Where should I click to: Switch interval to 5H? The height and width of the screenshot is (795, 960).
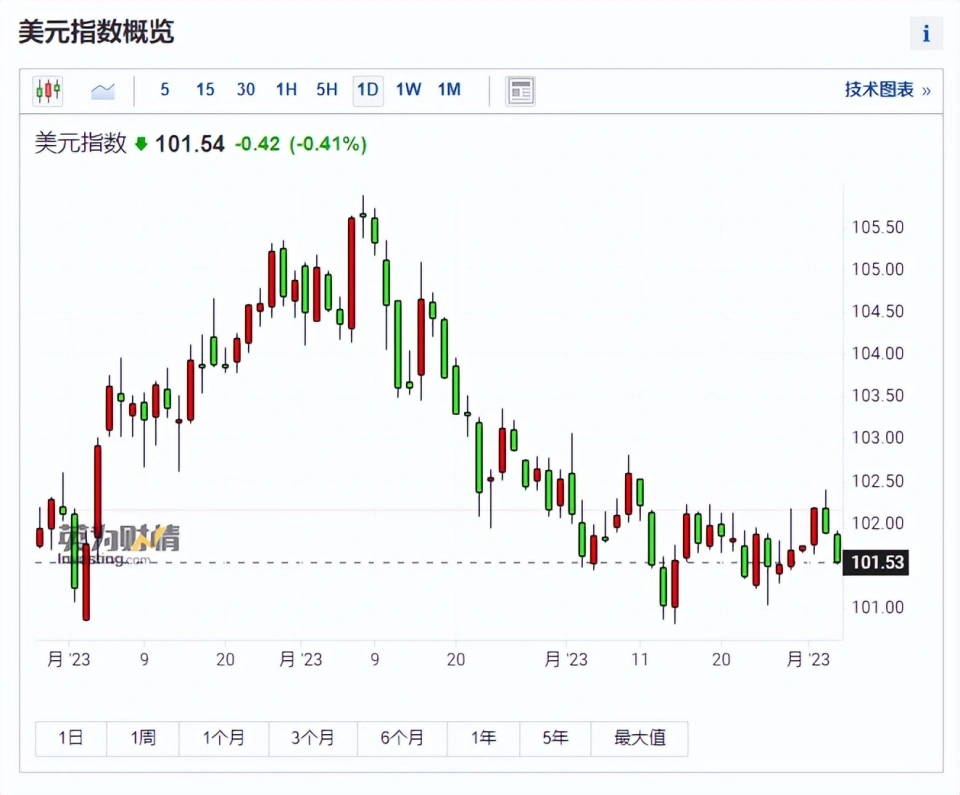[x=327, y=90]
